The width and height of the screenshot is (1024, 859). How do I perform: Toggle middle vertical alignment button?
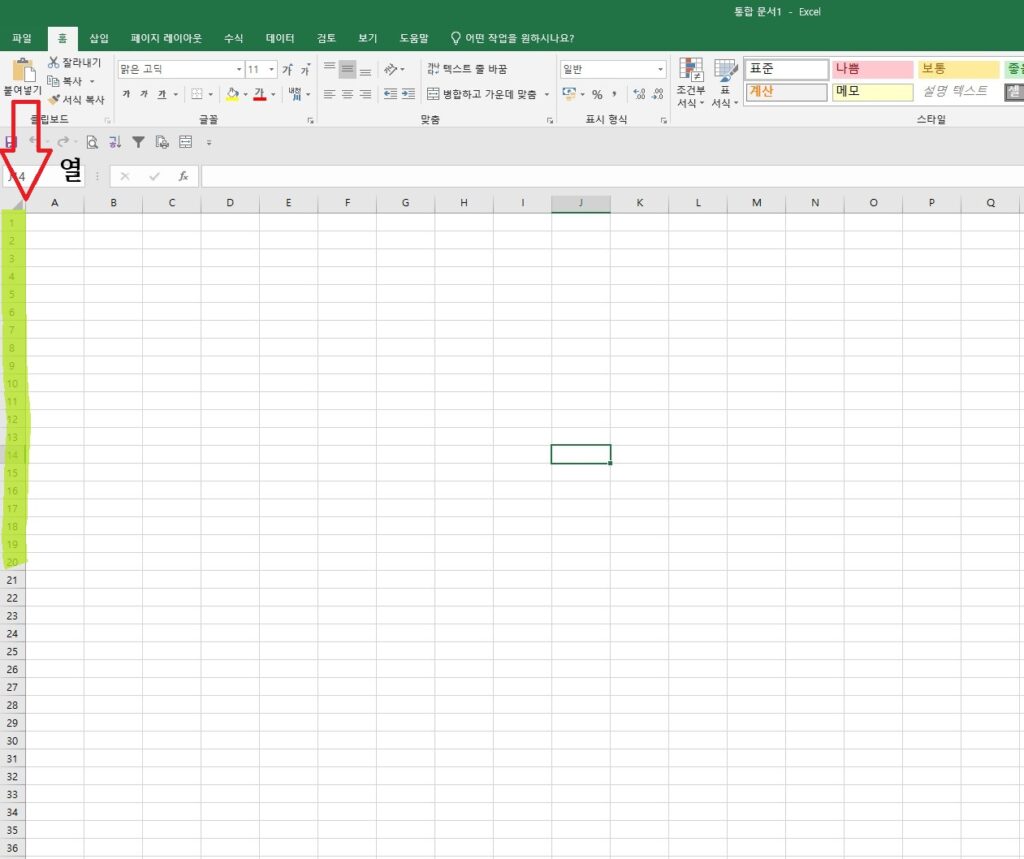(347, 69)
